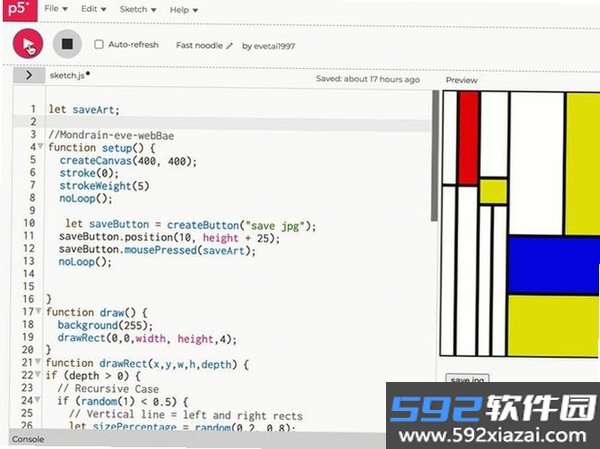Click the 'background(255);' line
This screenshot has height=449, width=600.
tap(105, 325)
